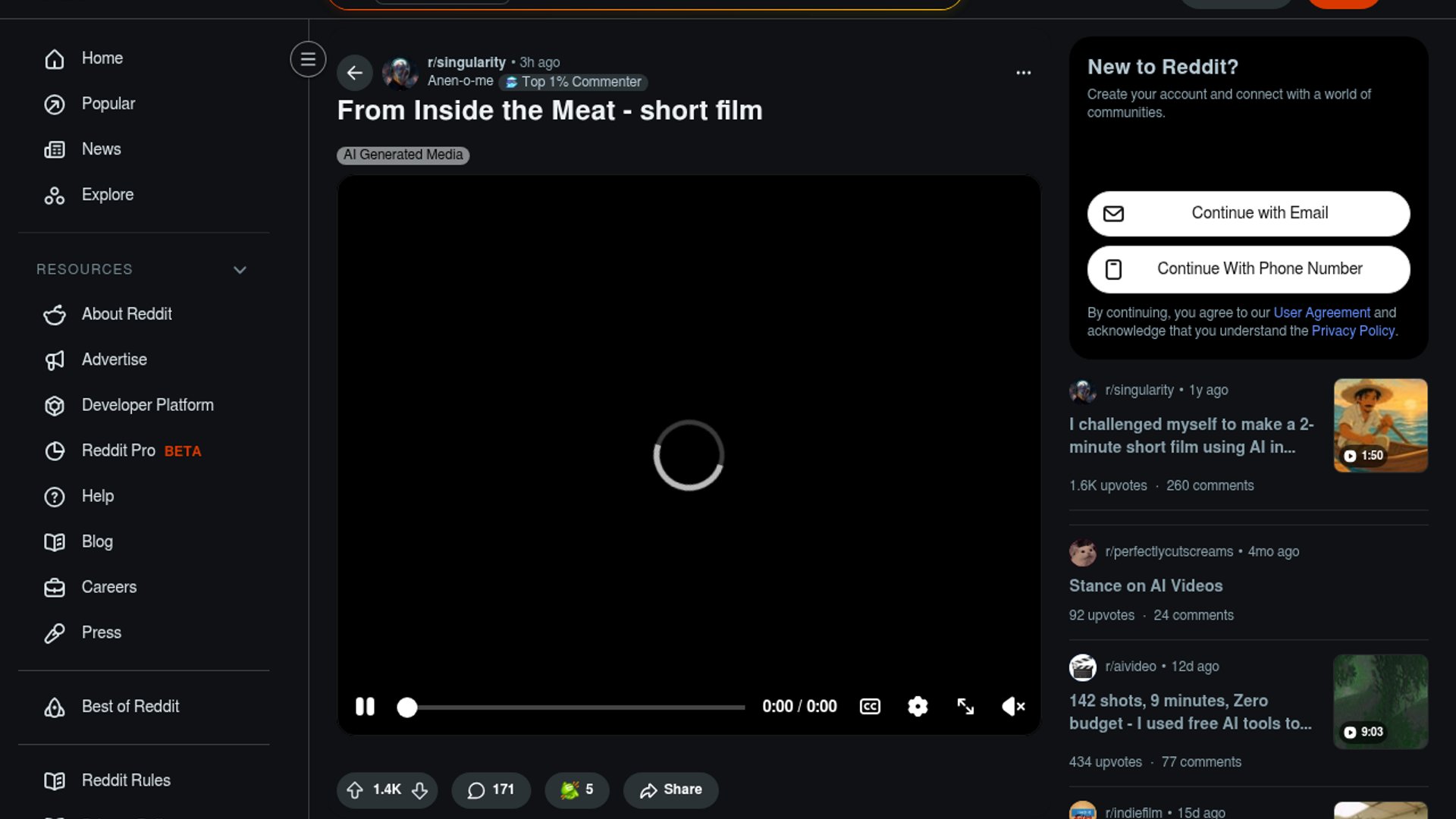Open the video settings gear
The width and height of the screenshot is (1456, 819).
click(x=918, y=707)
